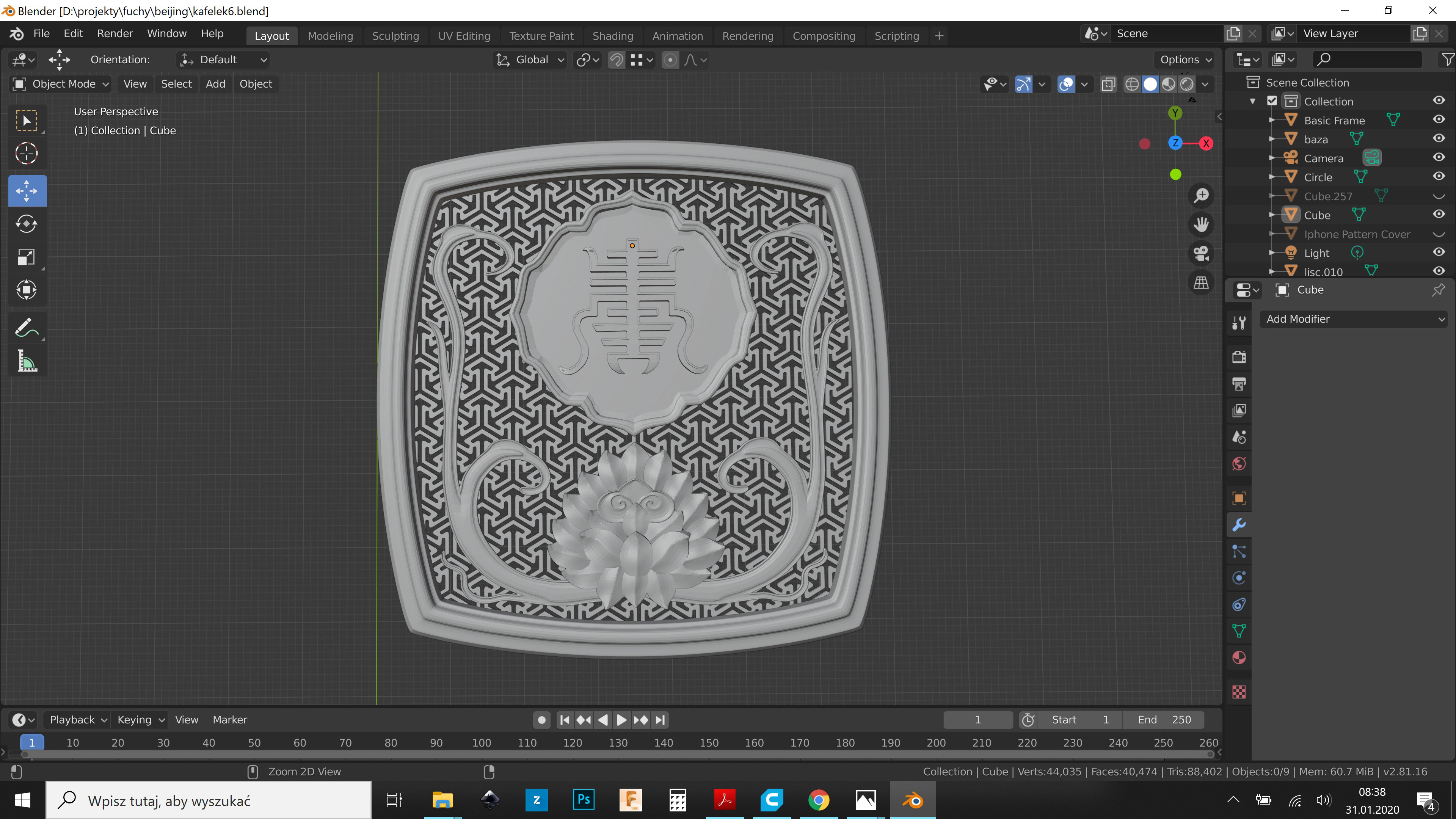Open the Render menu
The width and height of the screenshot is (1456, 819).
(115, 33)
